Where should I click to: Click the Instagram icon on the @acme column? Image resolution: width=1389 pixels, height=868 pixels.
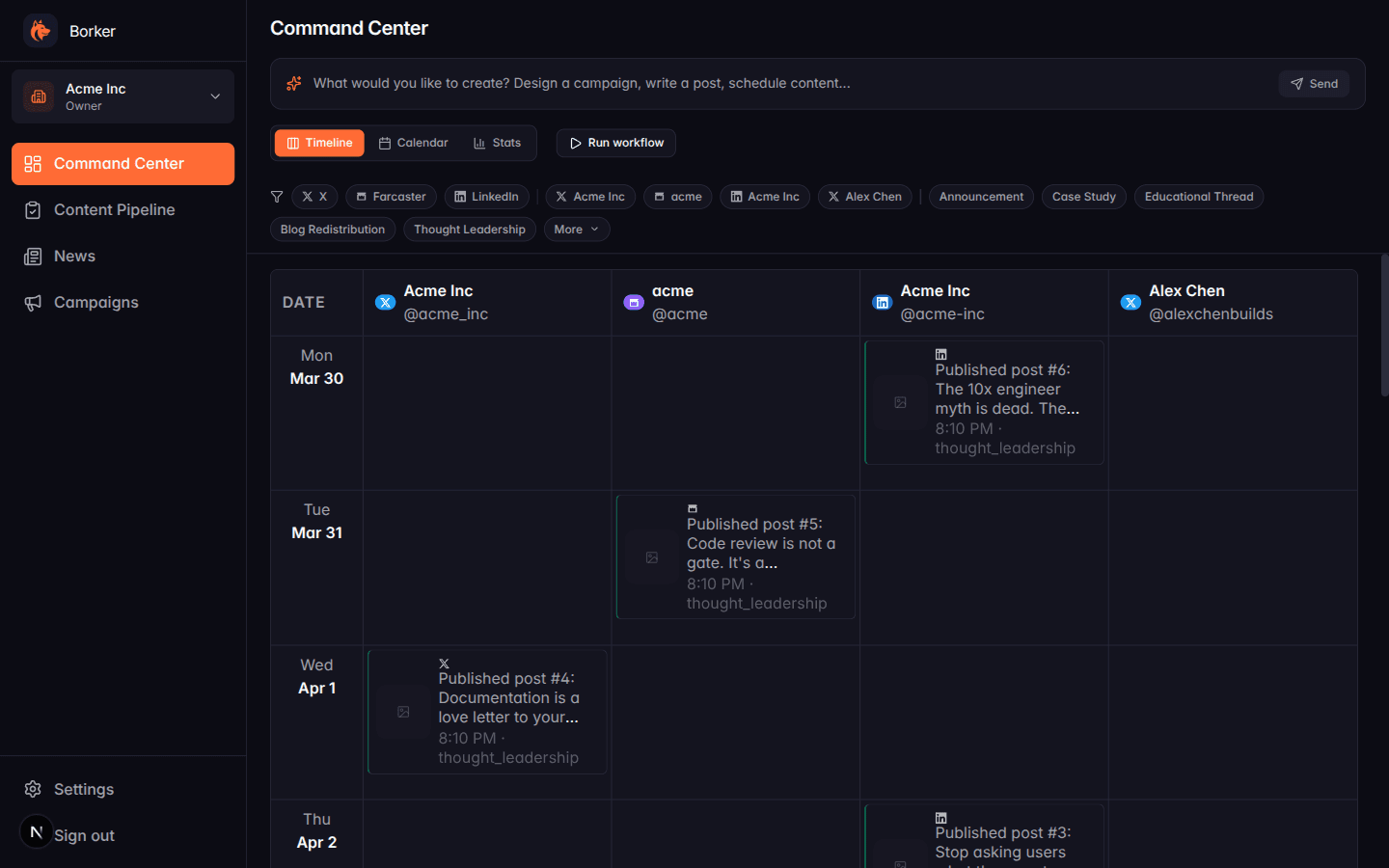[634, 302]
